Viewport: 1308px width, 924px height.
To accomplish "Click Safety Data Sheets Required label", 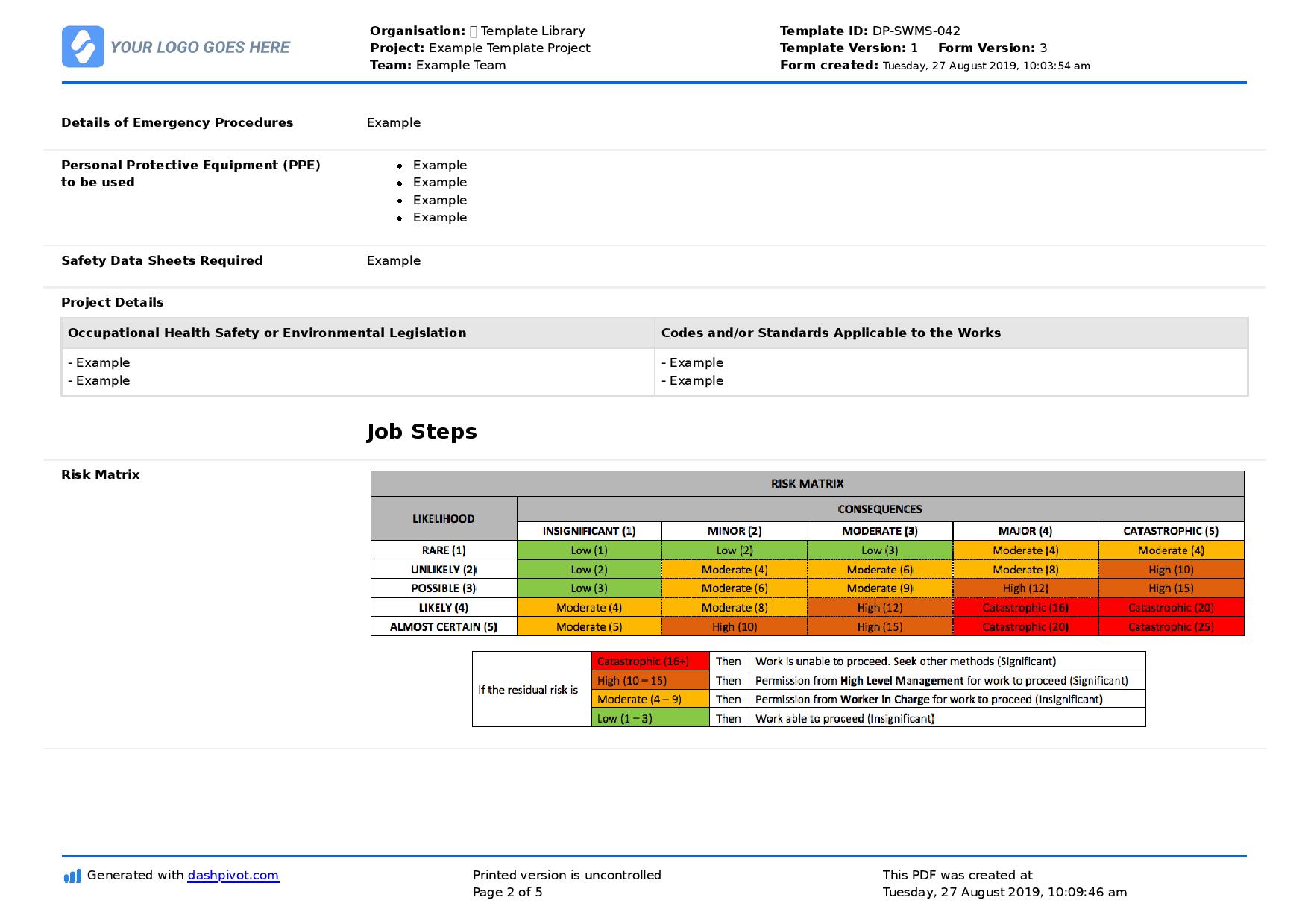I will pyautogui.click(x=162, y=261).
